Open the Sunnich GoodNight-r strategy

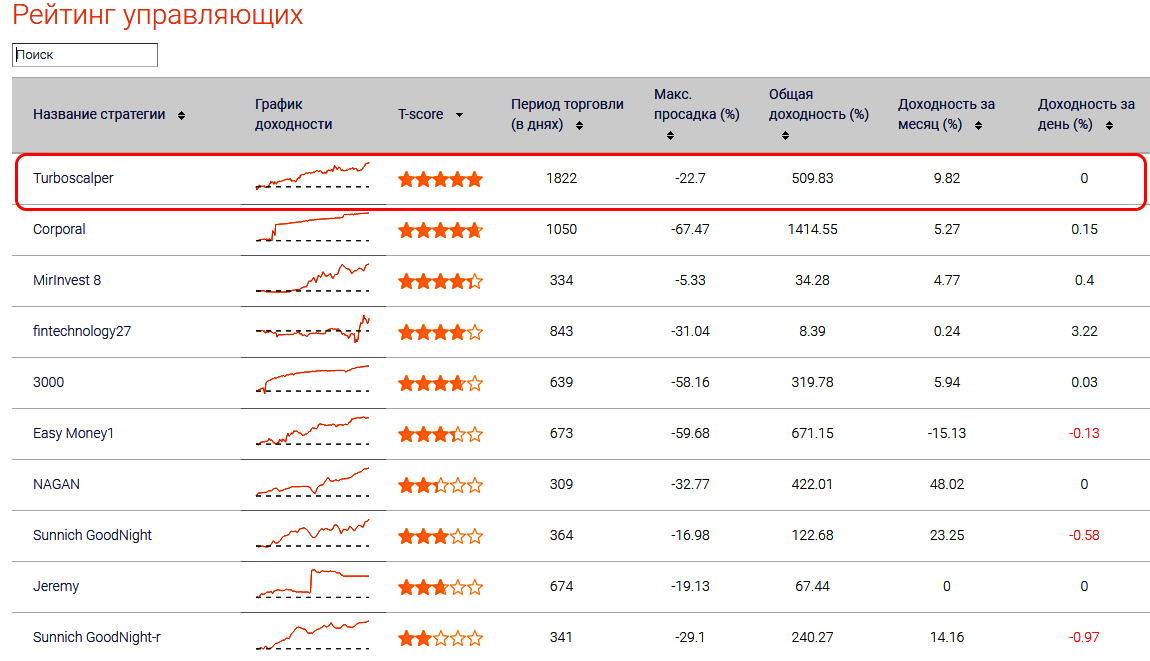(x=96, y=637)
